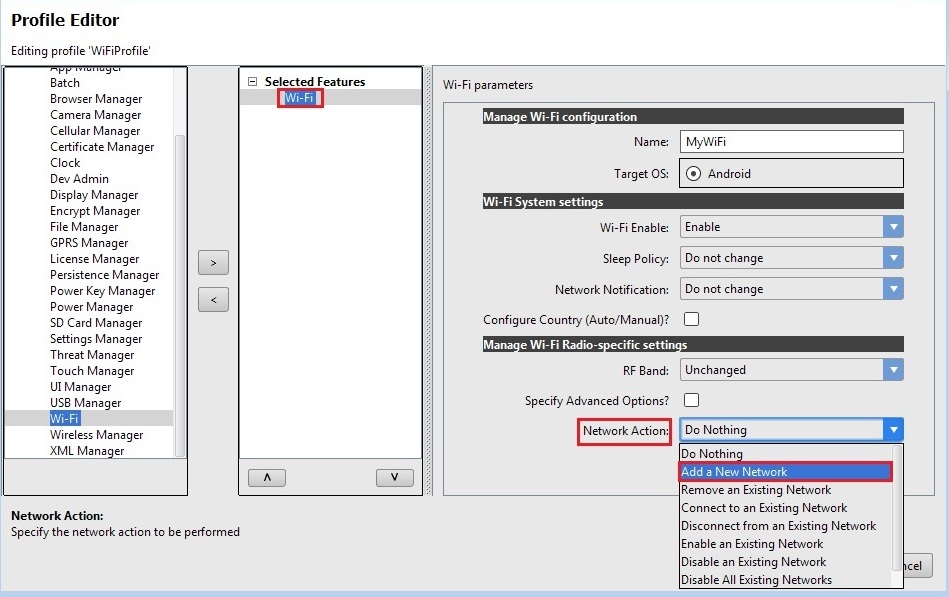Pick Disable All Existing Networks option

tap(756, 580)
